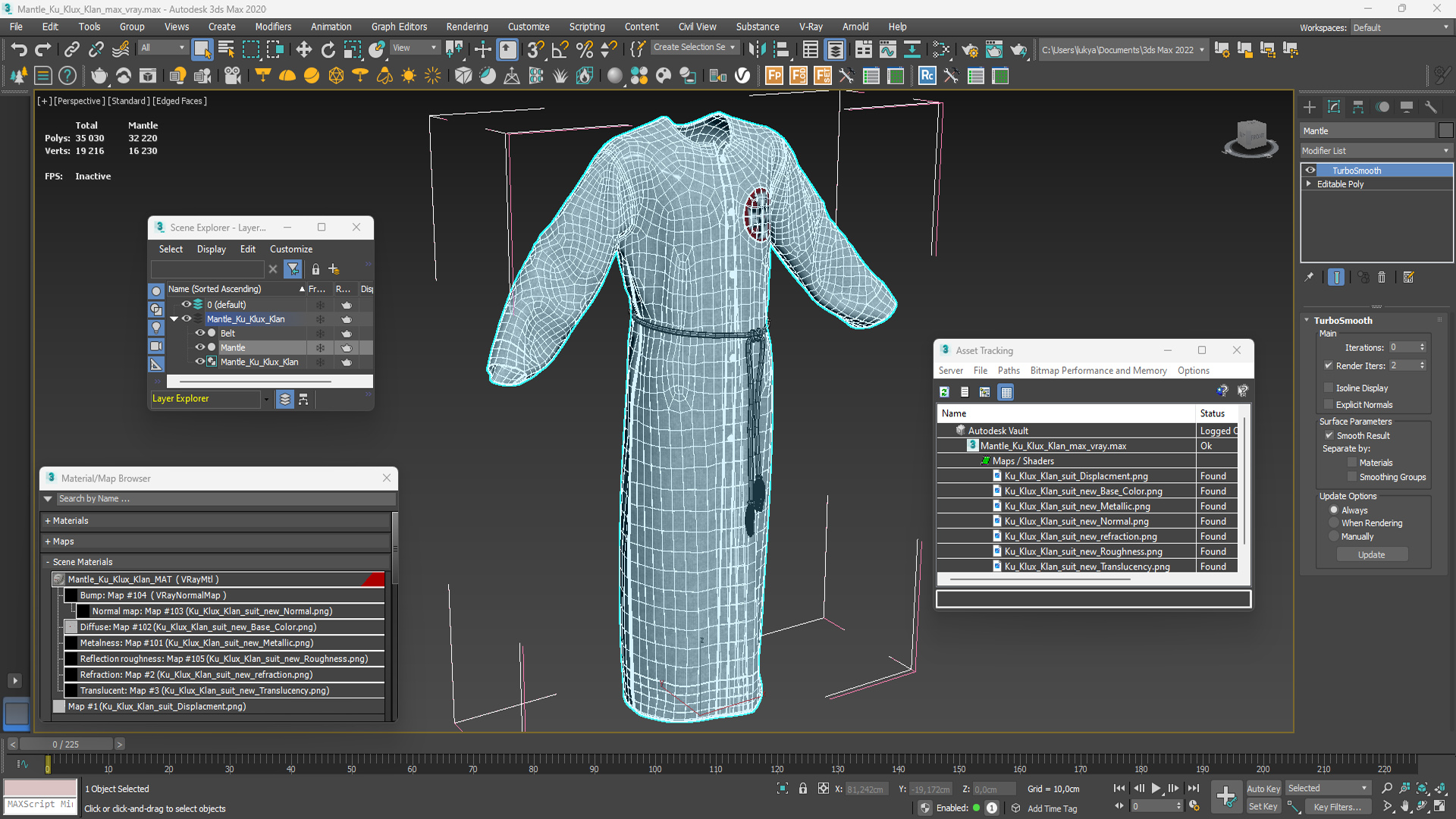
Task: Select the Manually update radio option
Action: [x=1334, y=537]
